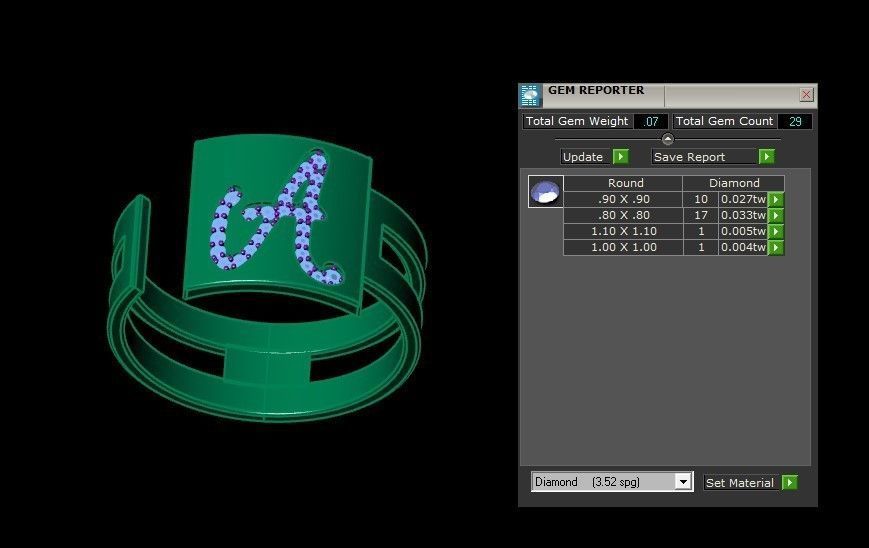Collapse the panel with the round arrow toggle

click(668, 139)
